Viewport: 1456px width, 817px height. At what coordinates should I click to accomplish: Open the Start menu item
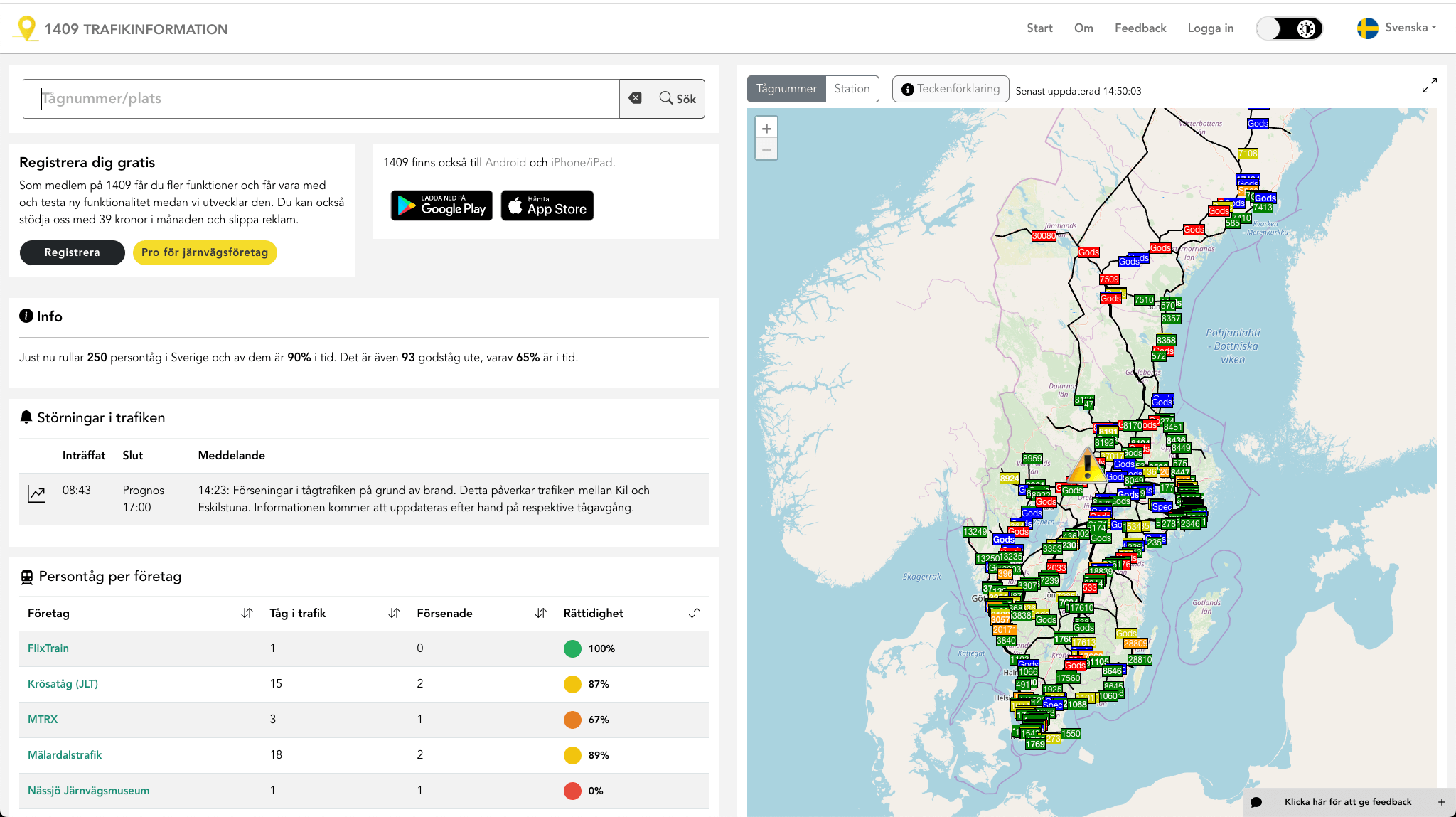point(1039,28)
